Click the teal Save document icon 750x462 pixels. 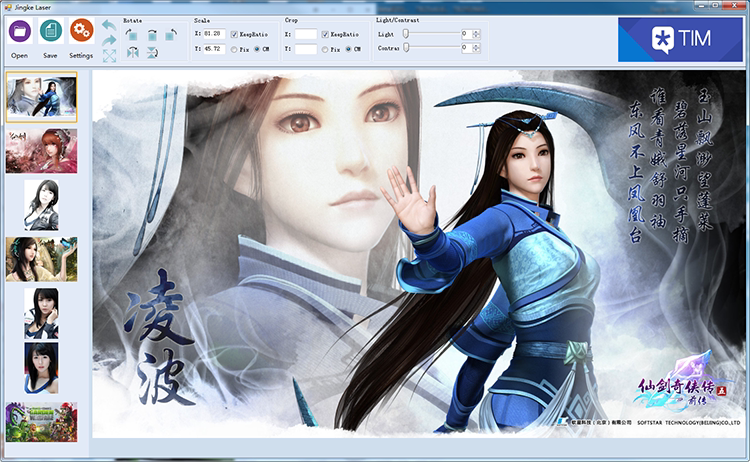pos(51,31)
